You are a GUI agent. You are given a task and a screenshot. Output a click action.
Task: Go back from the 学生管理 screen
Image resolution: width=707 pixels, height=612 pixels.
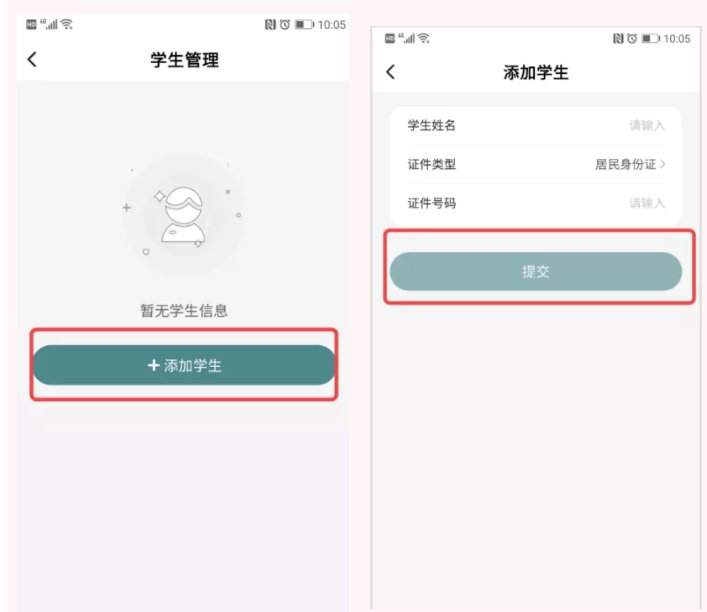[32, 60]
